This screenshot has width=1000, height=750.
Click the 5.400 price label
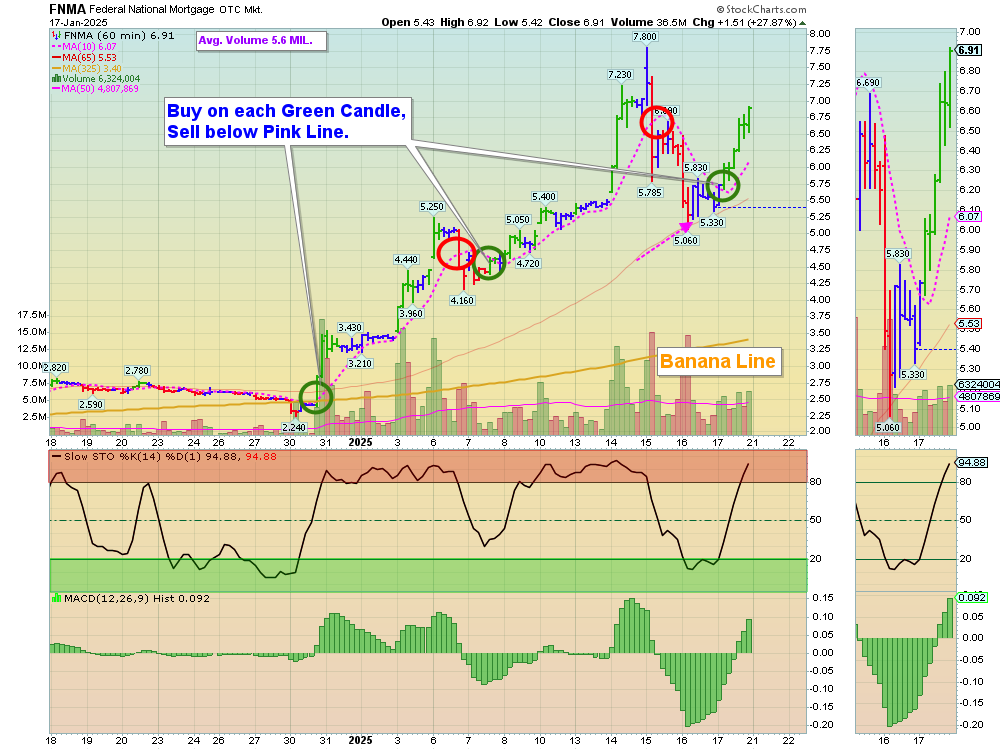coord(544,197)
